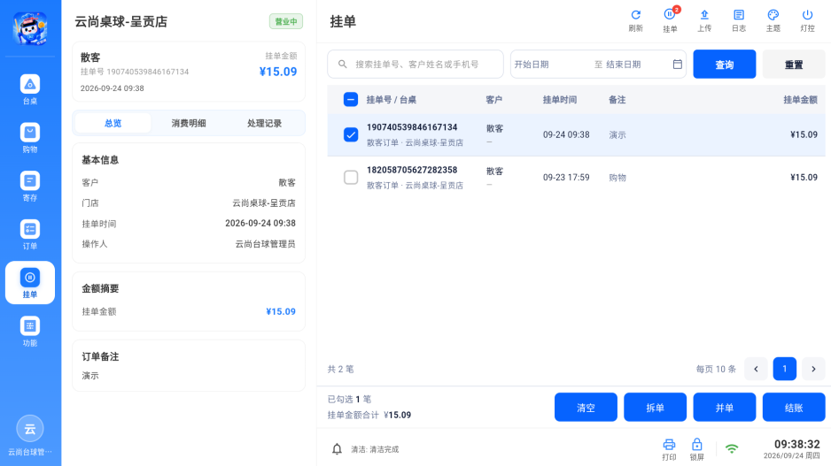Click the 云尚台球管理员 operator value
This screenshot has height=466, width=831.
pos(265,244)
